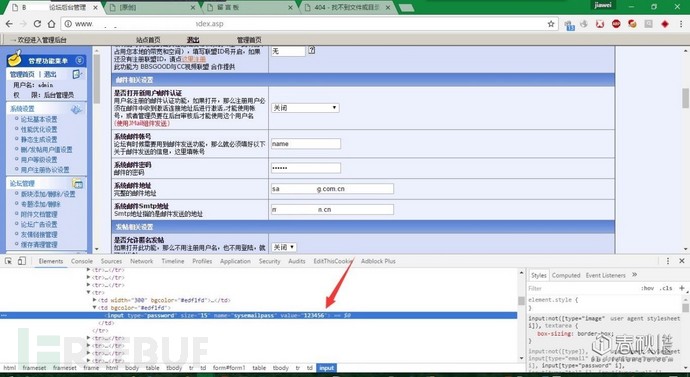This screenshot has height=377, width=690.
Task: Go back with browser back arrow
Action: coord(9,24)
